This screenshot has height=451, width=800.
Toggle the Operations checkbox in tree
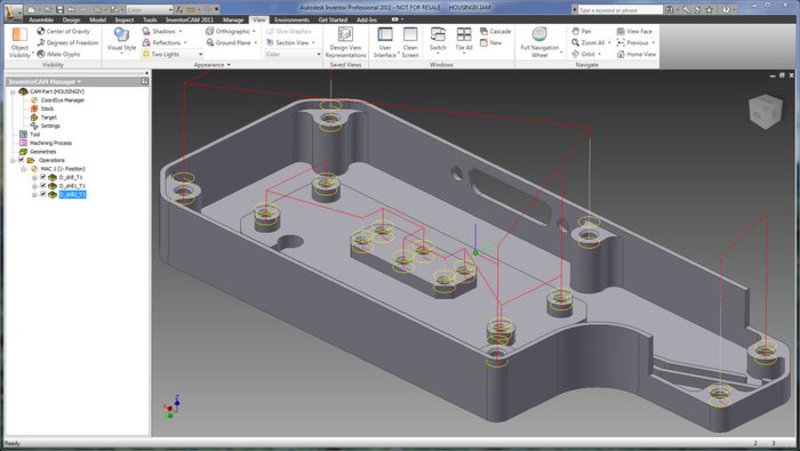(x=21, y=160)
